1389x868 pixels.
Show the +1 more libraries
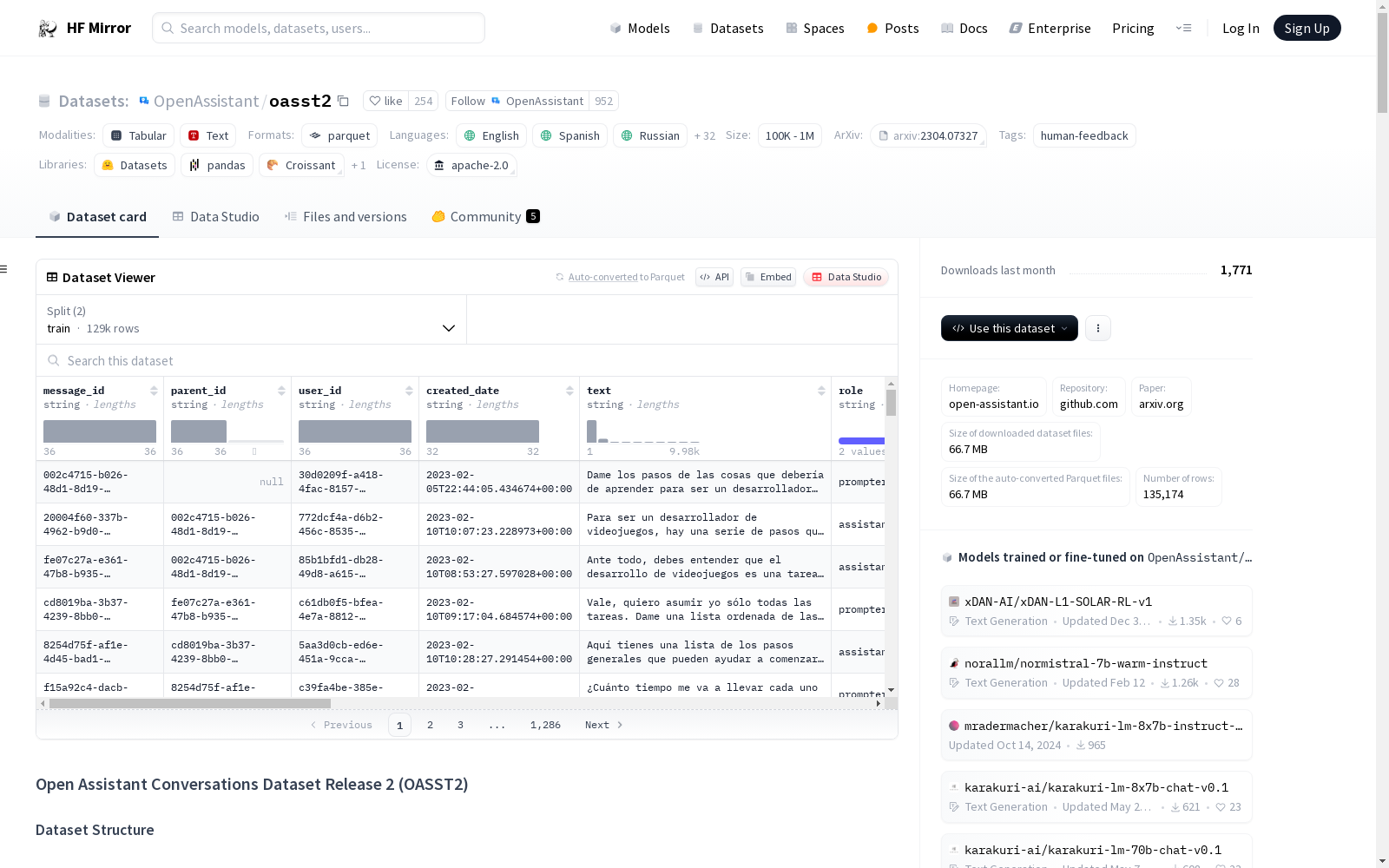point(359,165)
